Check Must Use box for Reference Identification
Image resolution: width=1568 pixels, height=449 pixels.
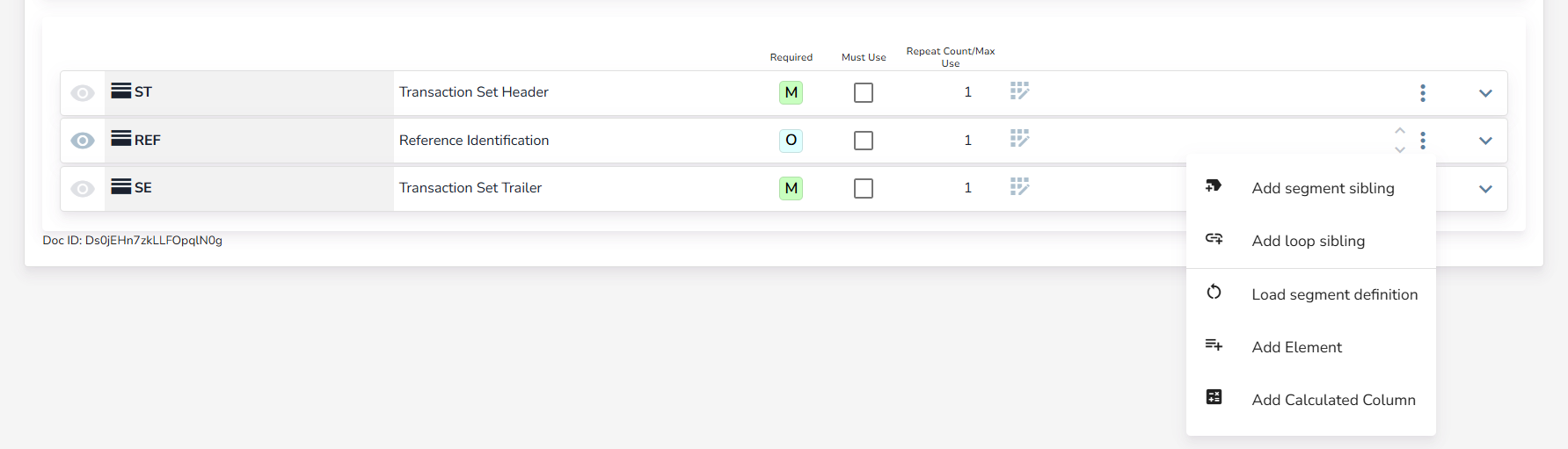(864, 141)
